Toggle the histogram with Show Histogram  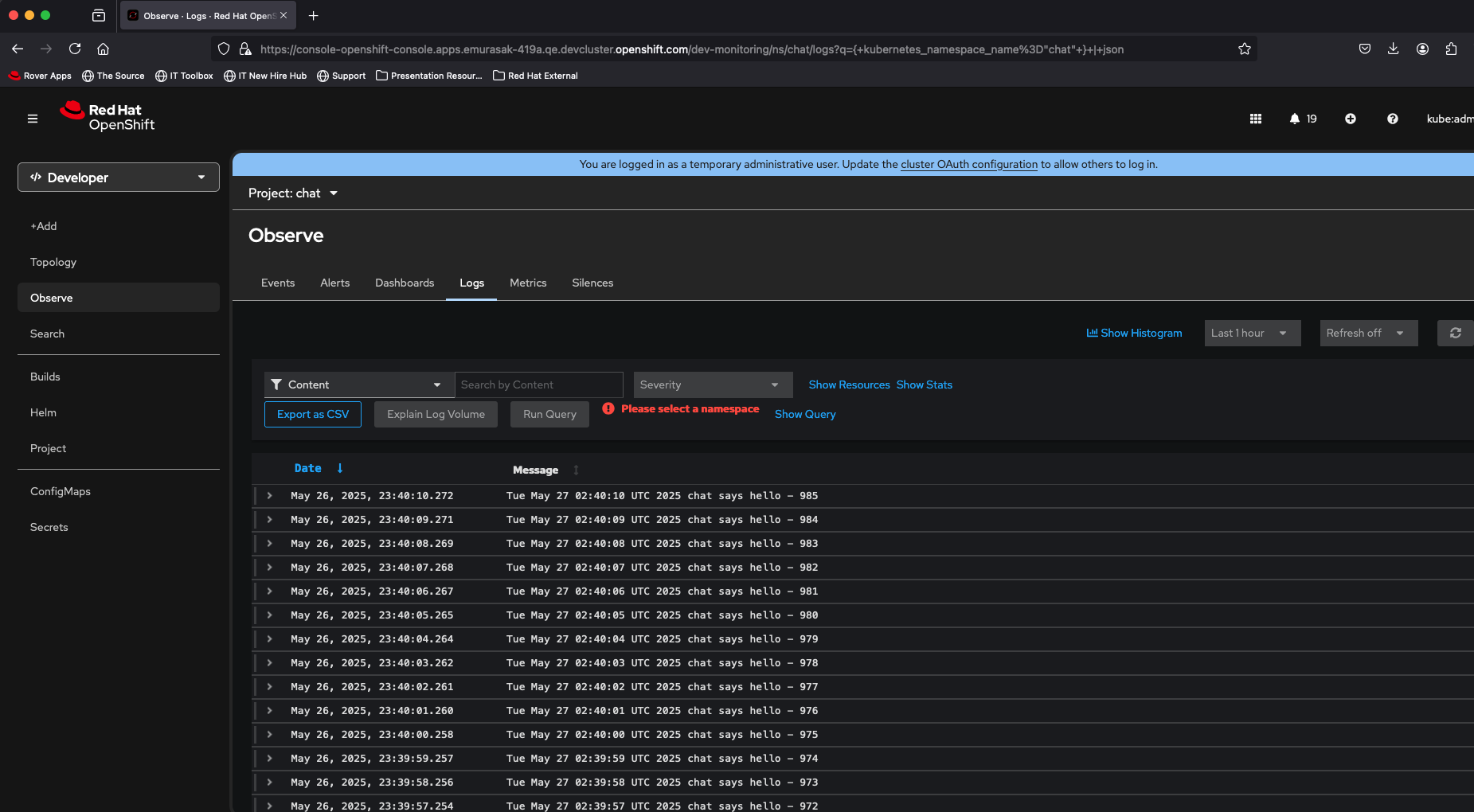click(x=1134, y=333)
